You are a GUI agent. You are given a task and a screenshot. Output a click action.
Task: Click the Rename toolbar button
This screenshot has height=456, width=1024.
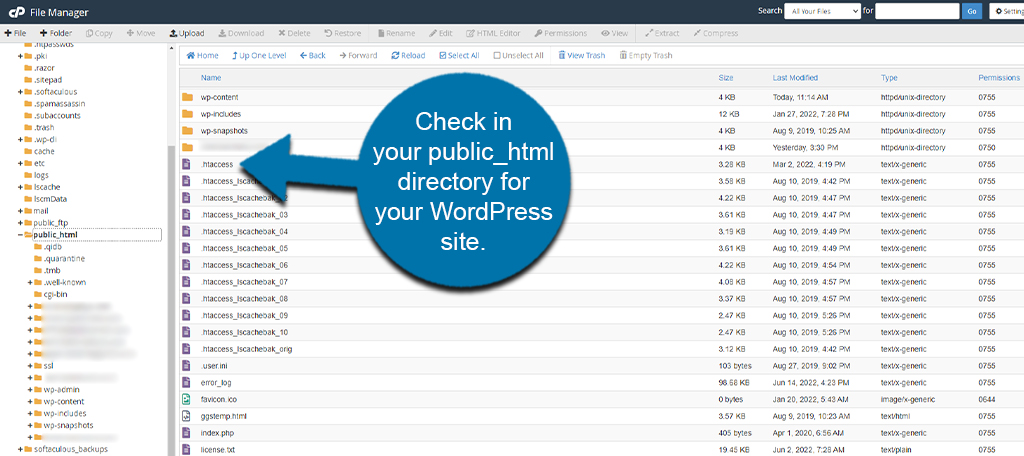[396, 33]
